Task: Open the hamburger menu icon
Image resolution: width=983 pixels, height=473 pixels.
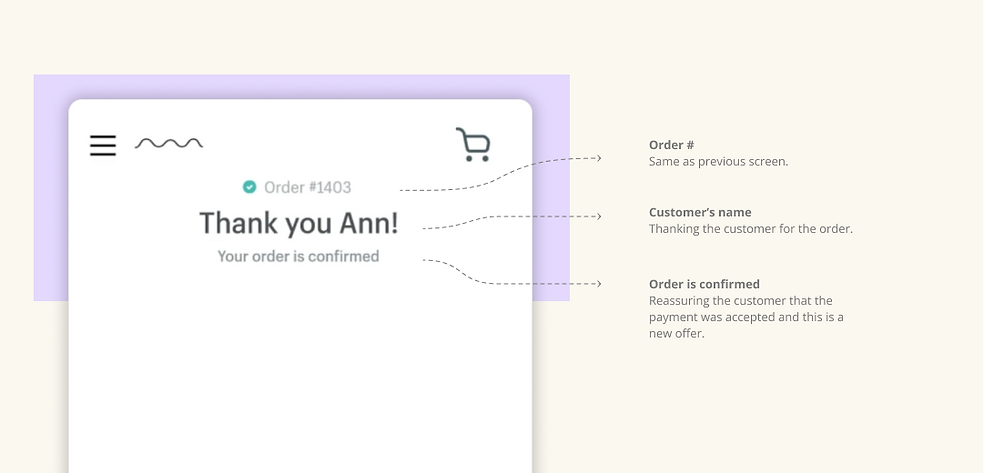Action: 103,145
